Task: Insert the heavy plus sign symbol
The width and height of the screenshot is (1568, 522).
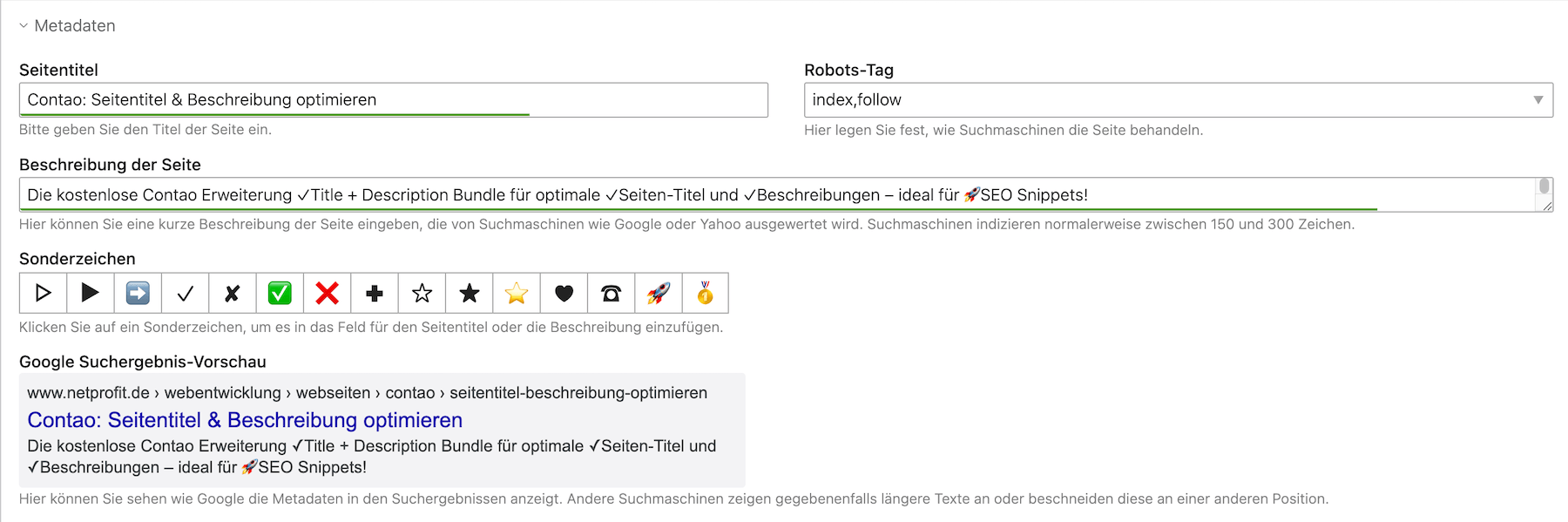Action: tap(375, 293)
